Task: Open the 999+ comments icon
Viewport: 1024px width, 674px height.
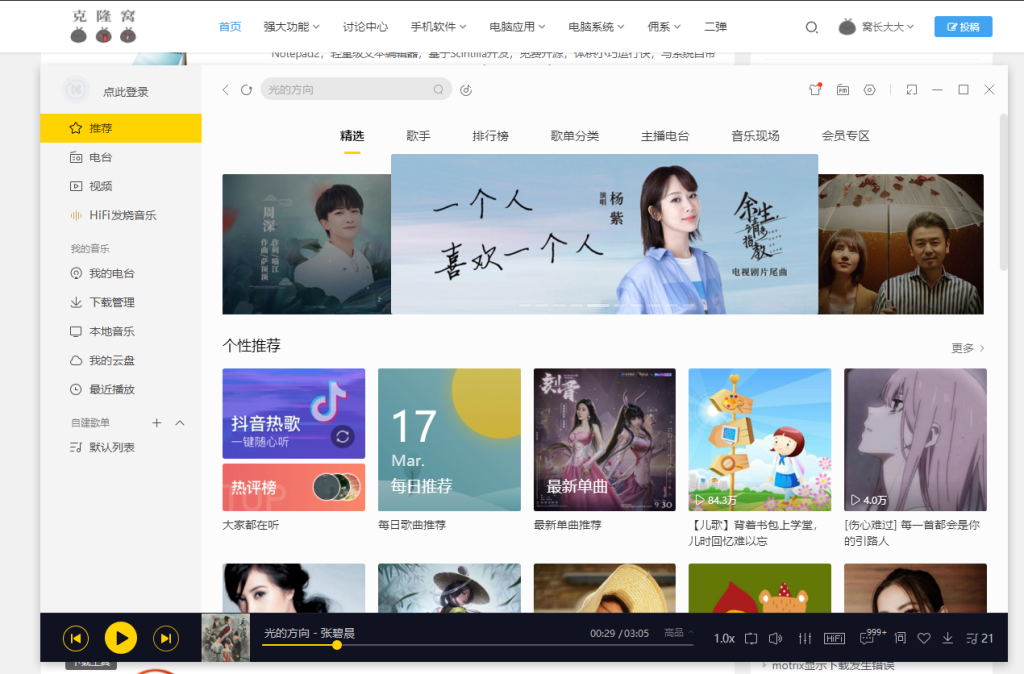Action: 872,636
